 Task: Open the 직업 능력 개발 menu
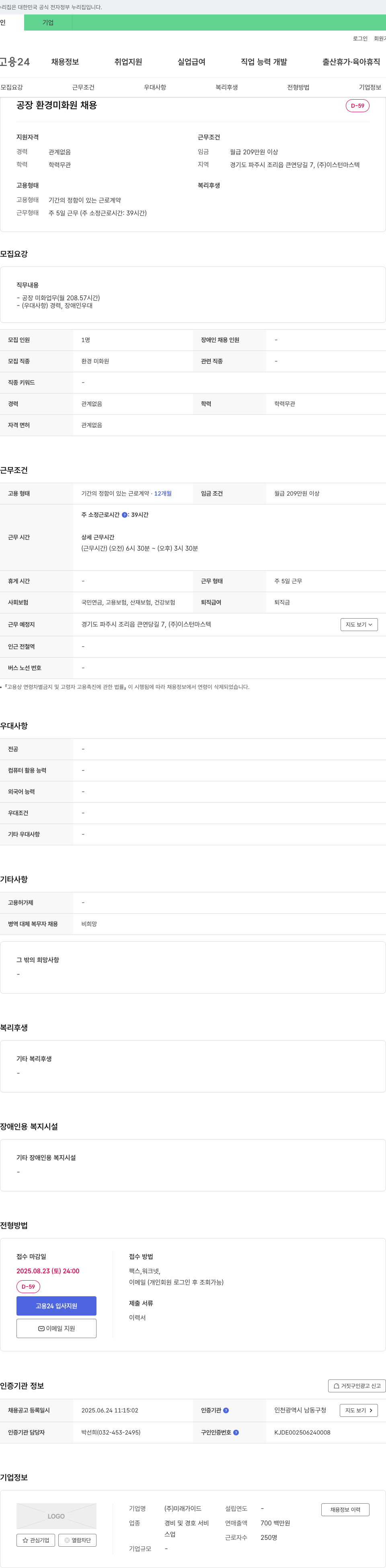click(264, 62)
